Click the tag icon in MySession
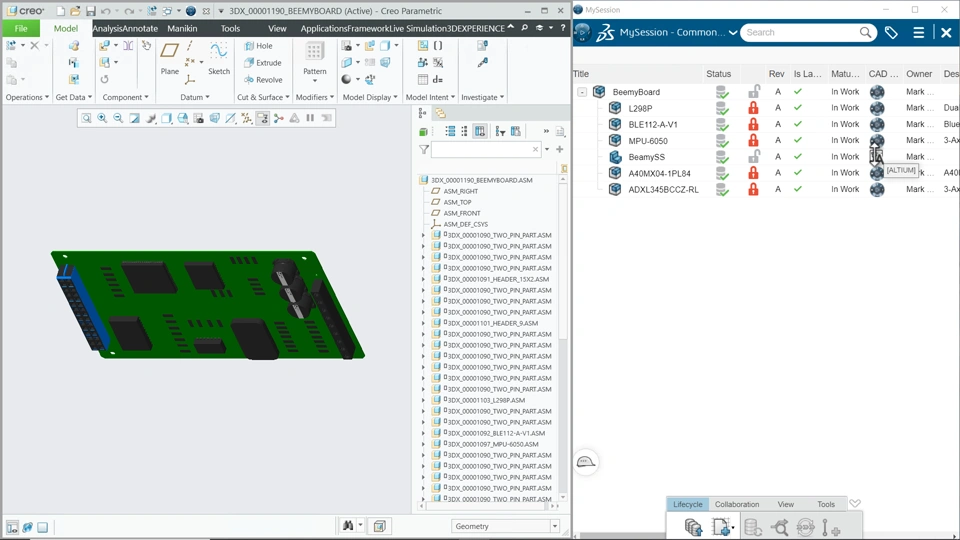 click(891, 32)
